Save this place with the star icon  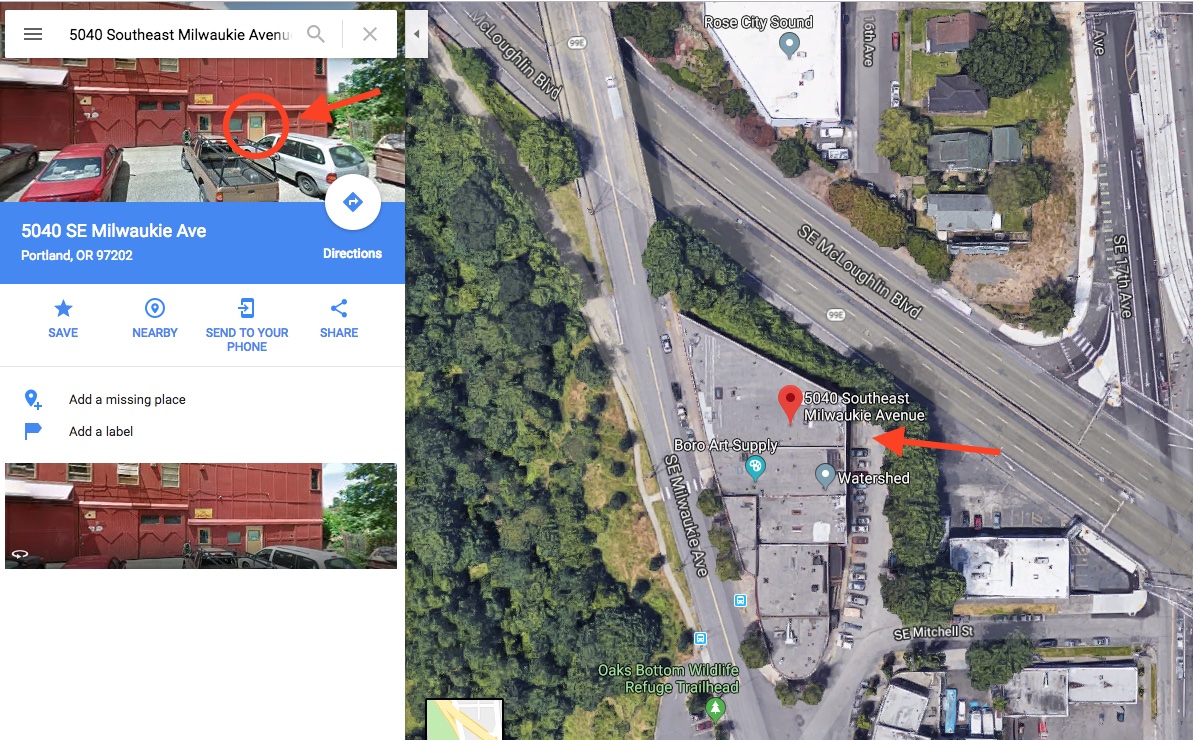pyautogui.click(x=63, y=308)
